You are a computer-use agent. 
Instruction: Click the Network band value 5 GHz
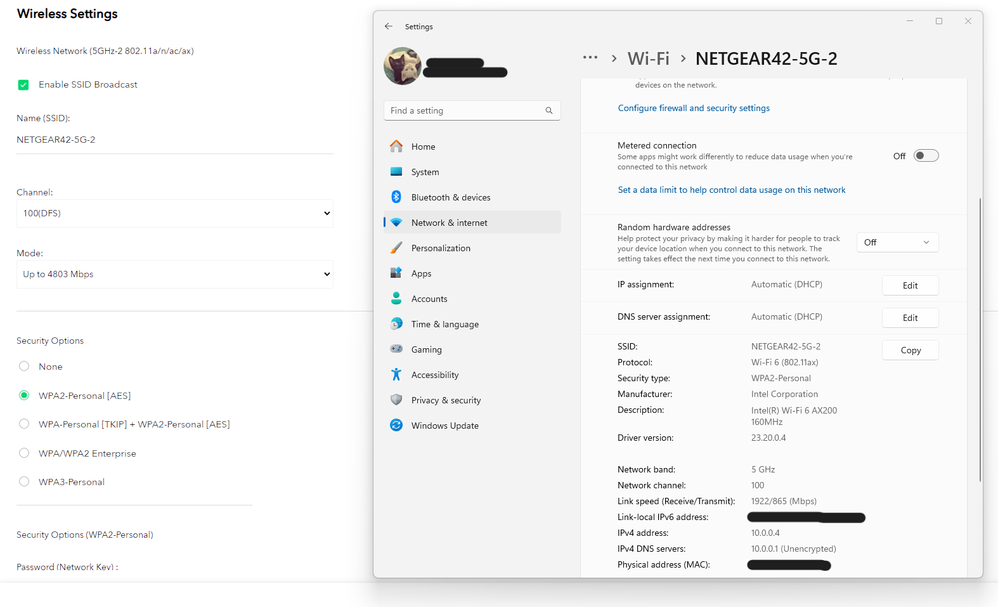[763, 470]
